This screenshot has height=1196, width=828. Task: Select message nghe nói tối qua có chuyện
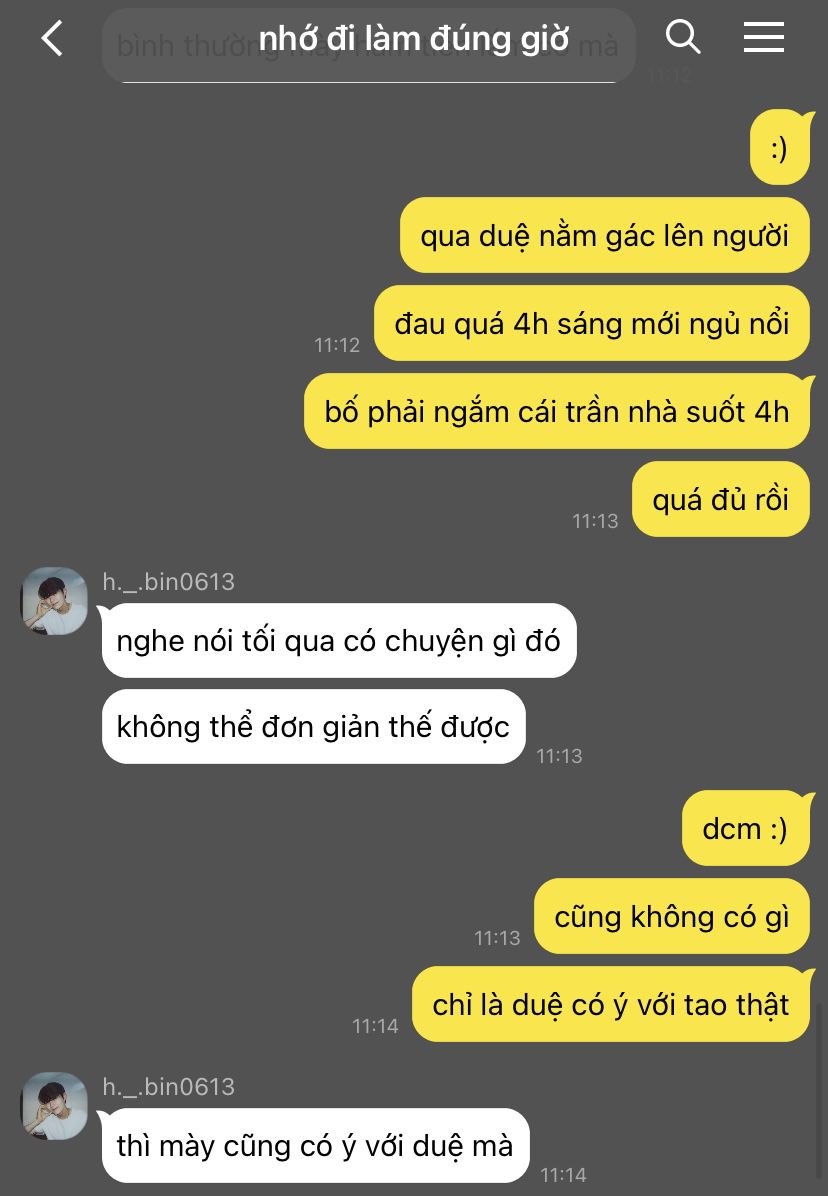click(339, 641)
